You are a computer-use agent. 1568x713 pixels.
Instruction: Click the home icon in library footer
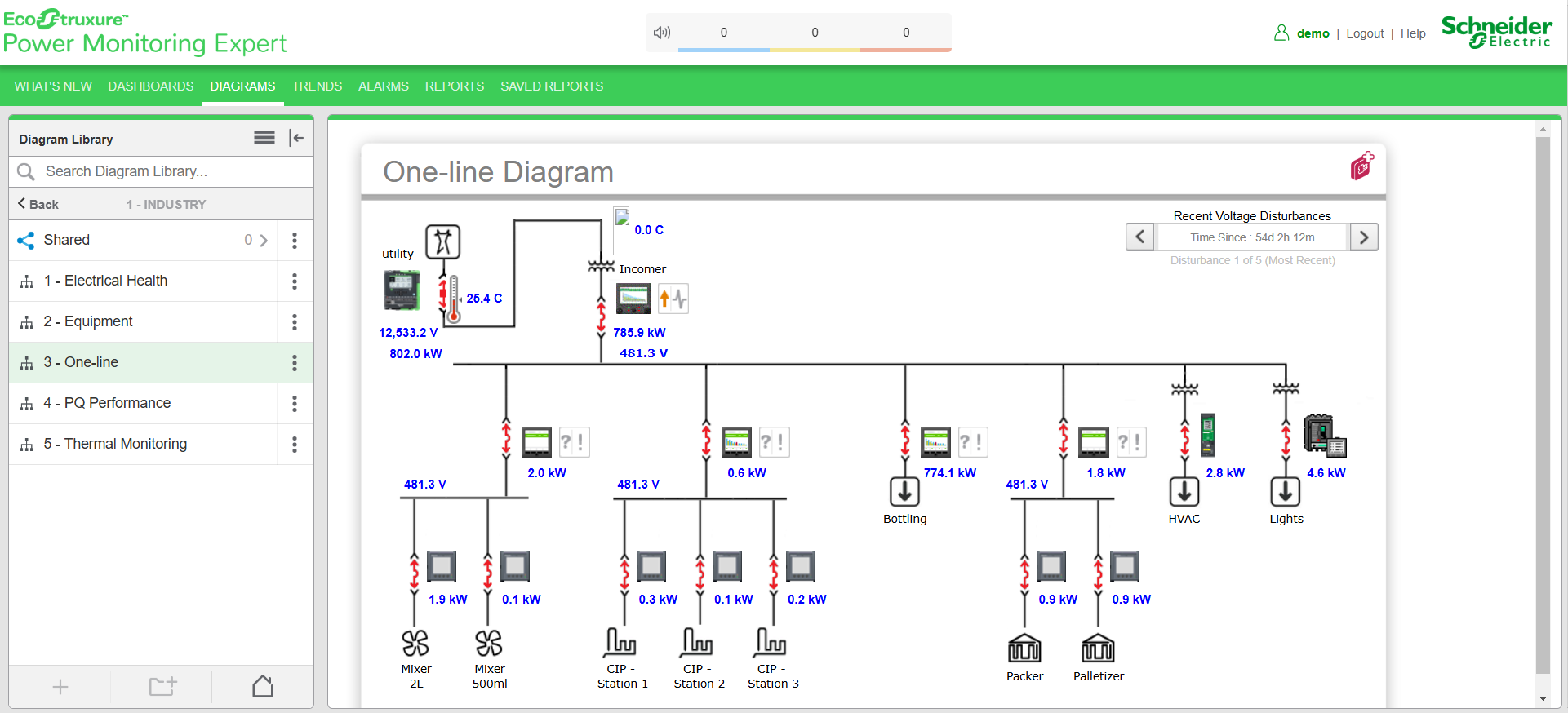point(263,686)
